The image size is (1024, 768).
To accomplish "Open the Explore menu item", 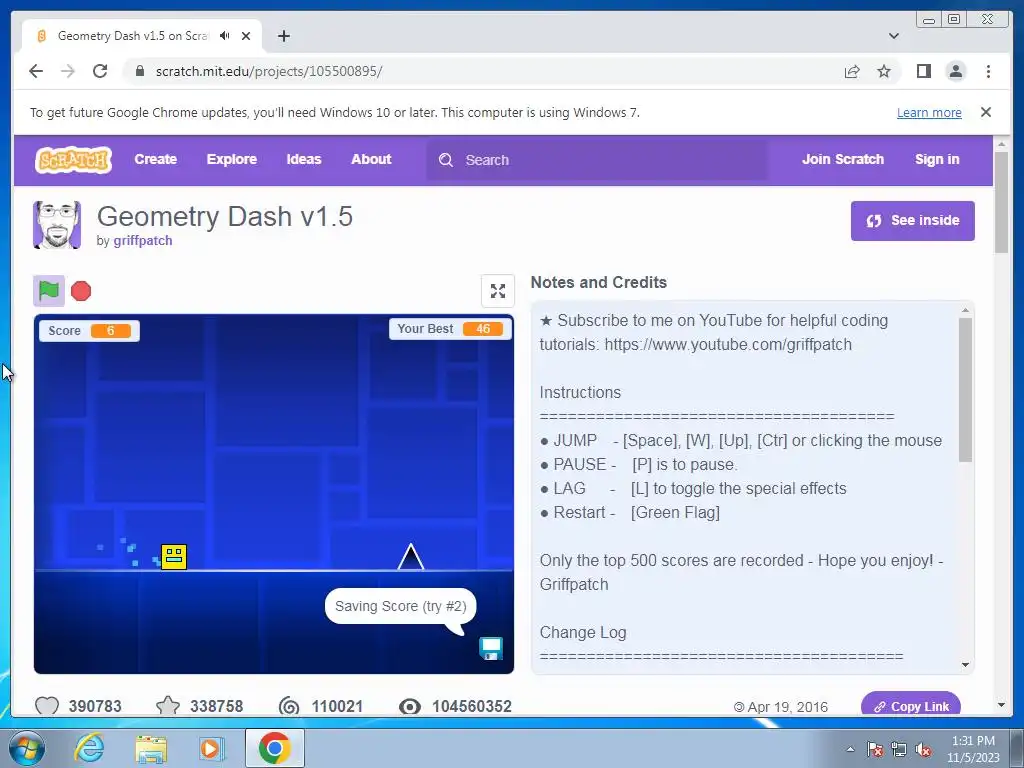I will point(232,159).
